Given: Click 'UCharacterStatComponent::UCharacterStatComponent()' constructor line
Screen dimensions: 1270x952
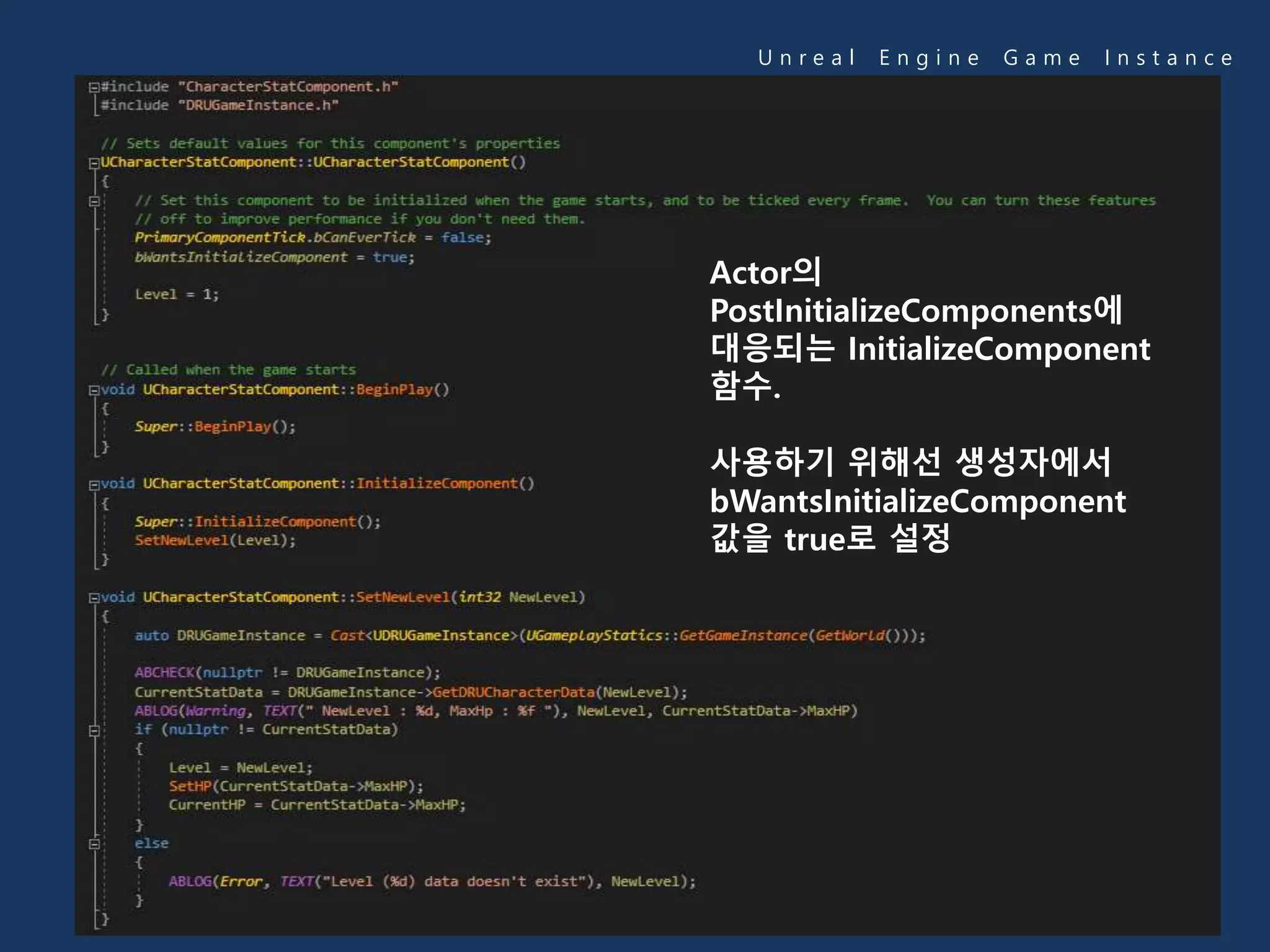Looking at the screenshot, I should pos(313,162).
